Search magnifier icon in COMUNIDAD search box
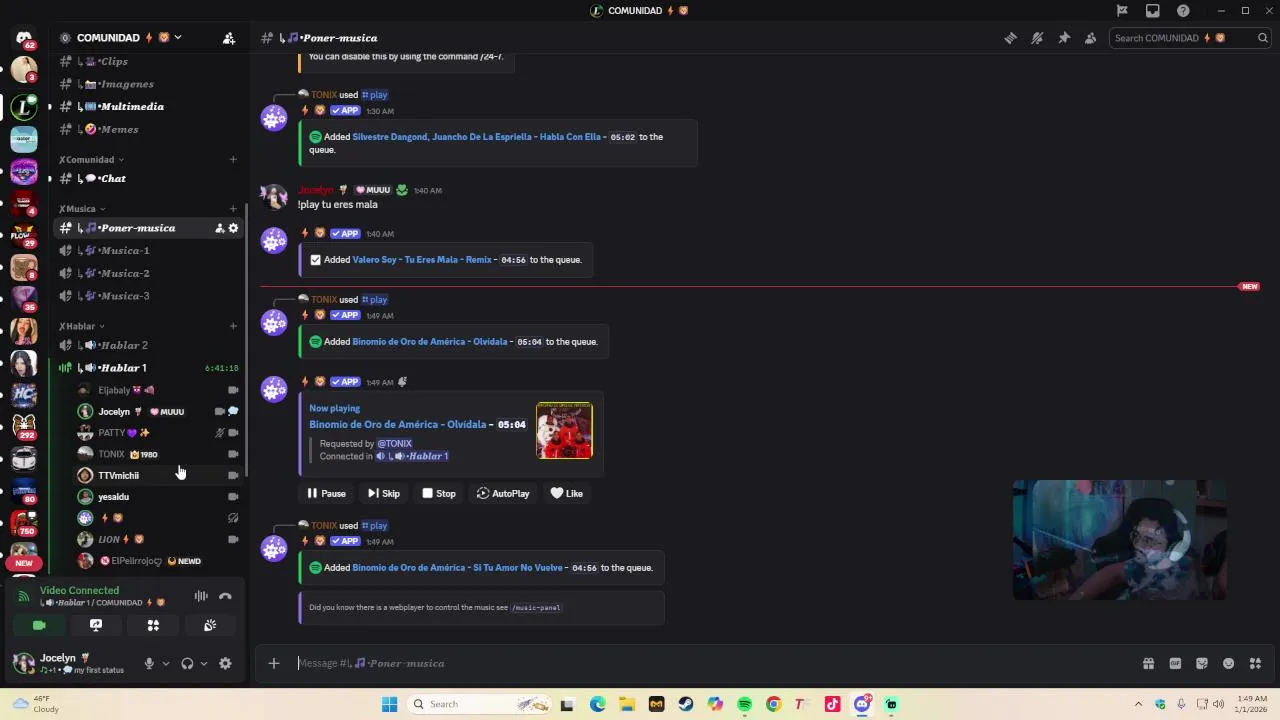1280x720 pixels. pyautogui.click(x=1263, y=38)
